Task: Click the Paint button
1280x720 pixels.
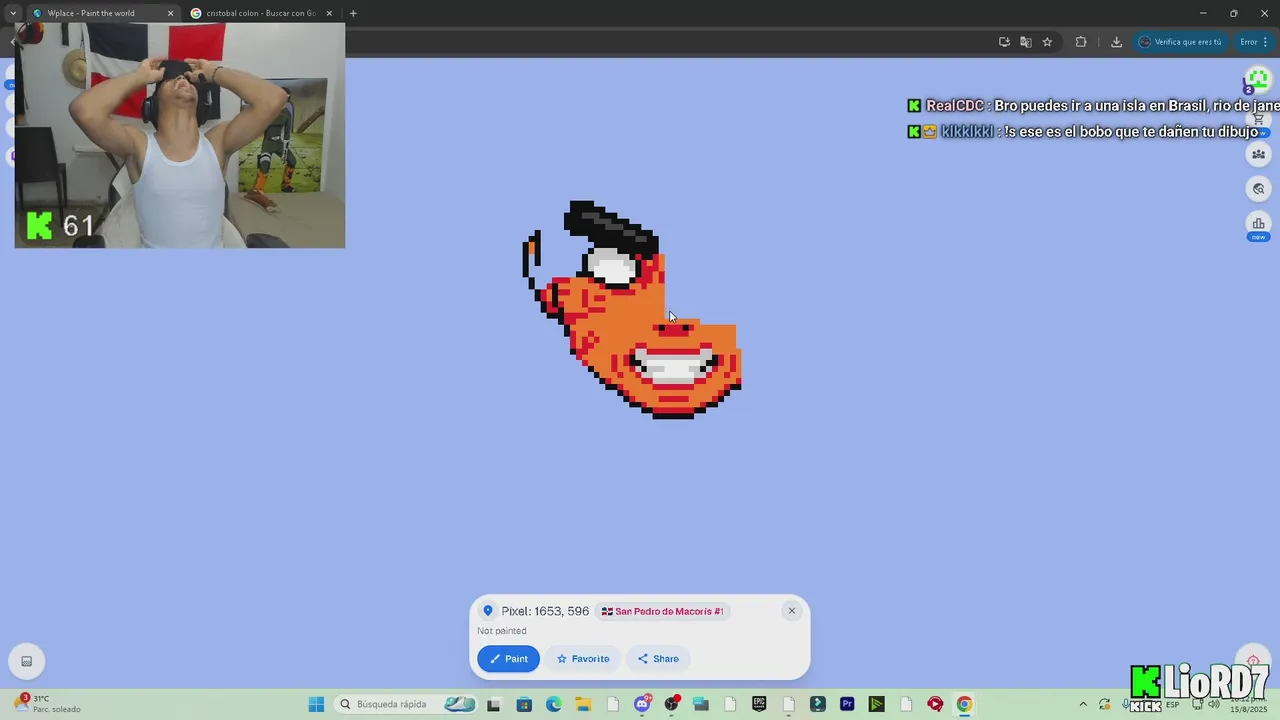Action: [508, 658]
